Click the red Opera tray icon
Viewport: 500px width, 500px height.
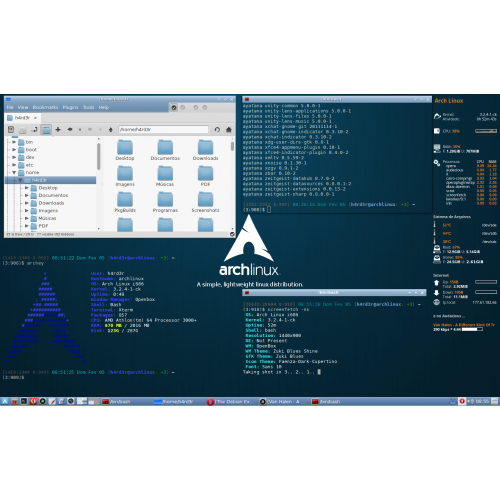462,401
